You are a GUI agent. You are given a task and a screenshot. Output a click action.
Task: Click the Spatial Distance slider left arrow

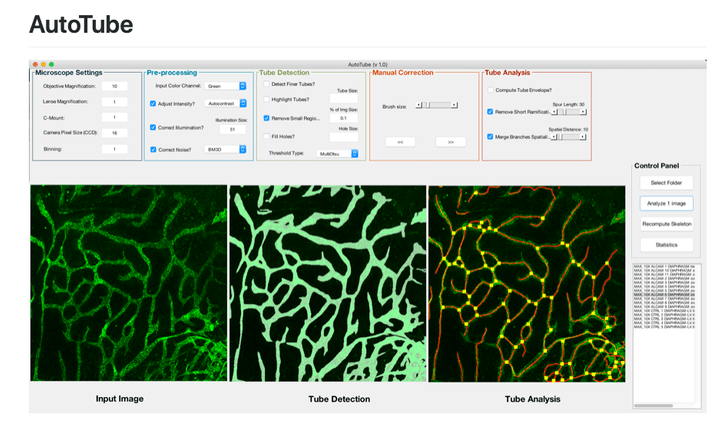tap(554, 137)
